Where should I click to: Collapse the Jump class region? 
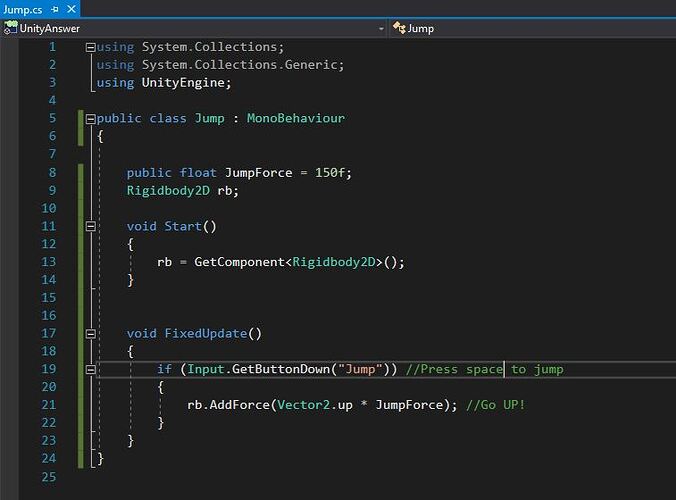tap(91, 119)
